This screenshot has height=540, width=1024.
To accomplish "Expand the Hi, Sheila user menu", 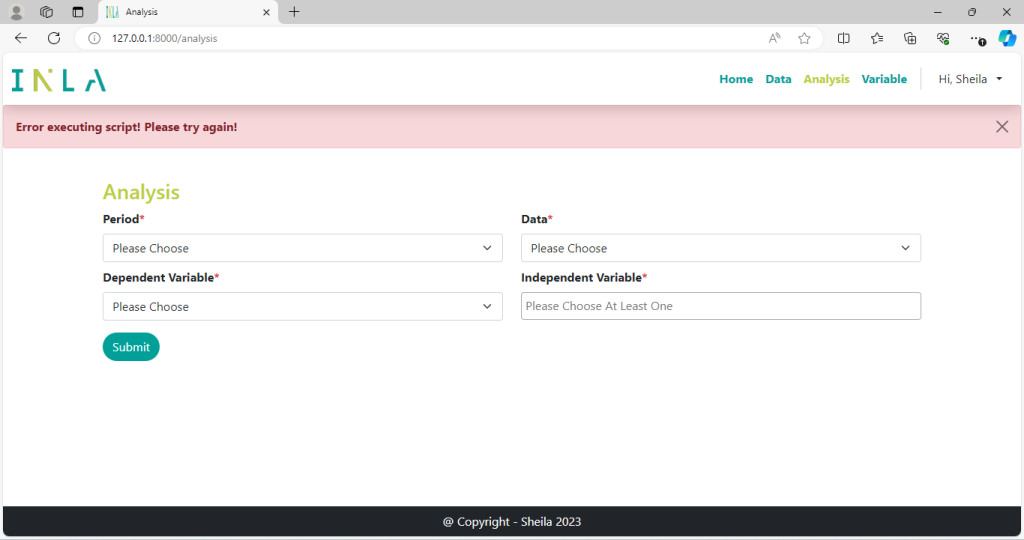I will (x=970, y=79).
